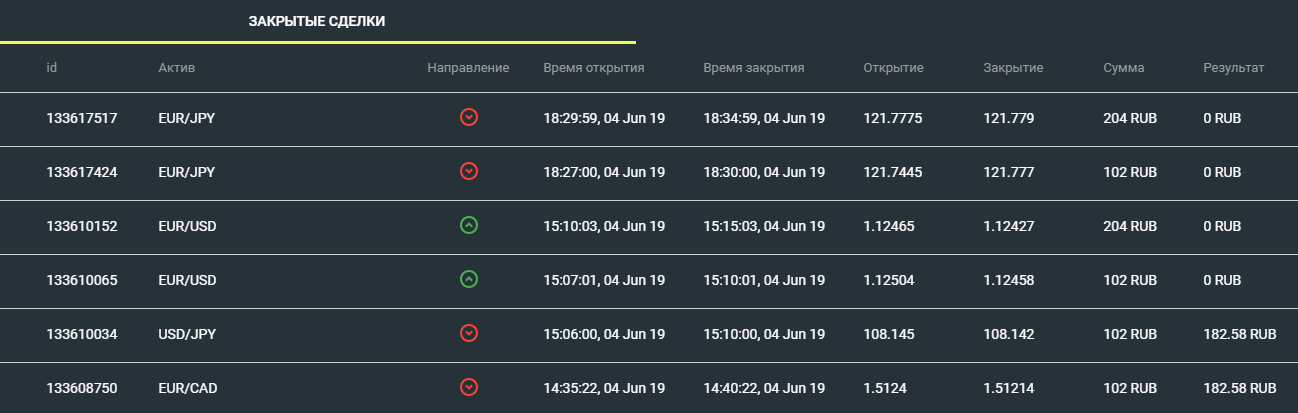Select trade id 133608750

82,387
